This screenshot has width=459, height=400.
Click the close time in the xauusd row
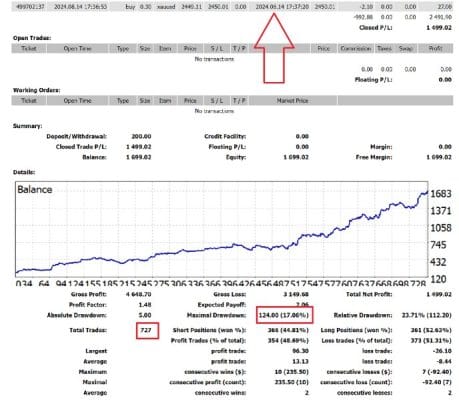tap(282, 7)
